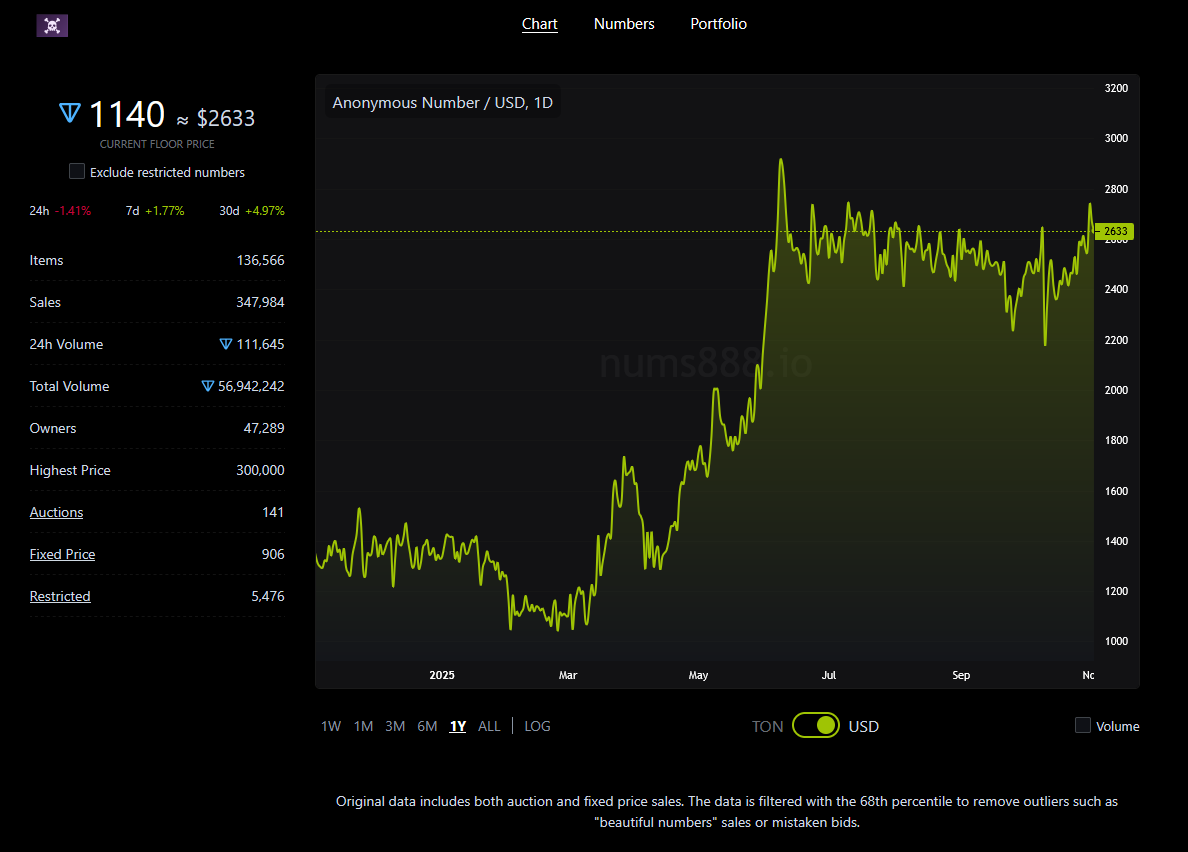Select the 1Y time range
1188x852 pixels.
[x=458, y=726]
